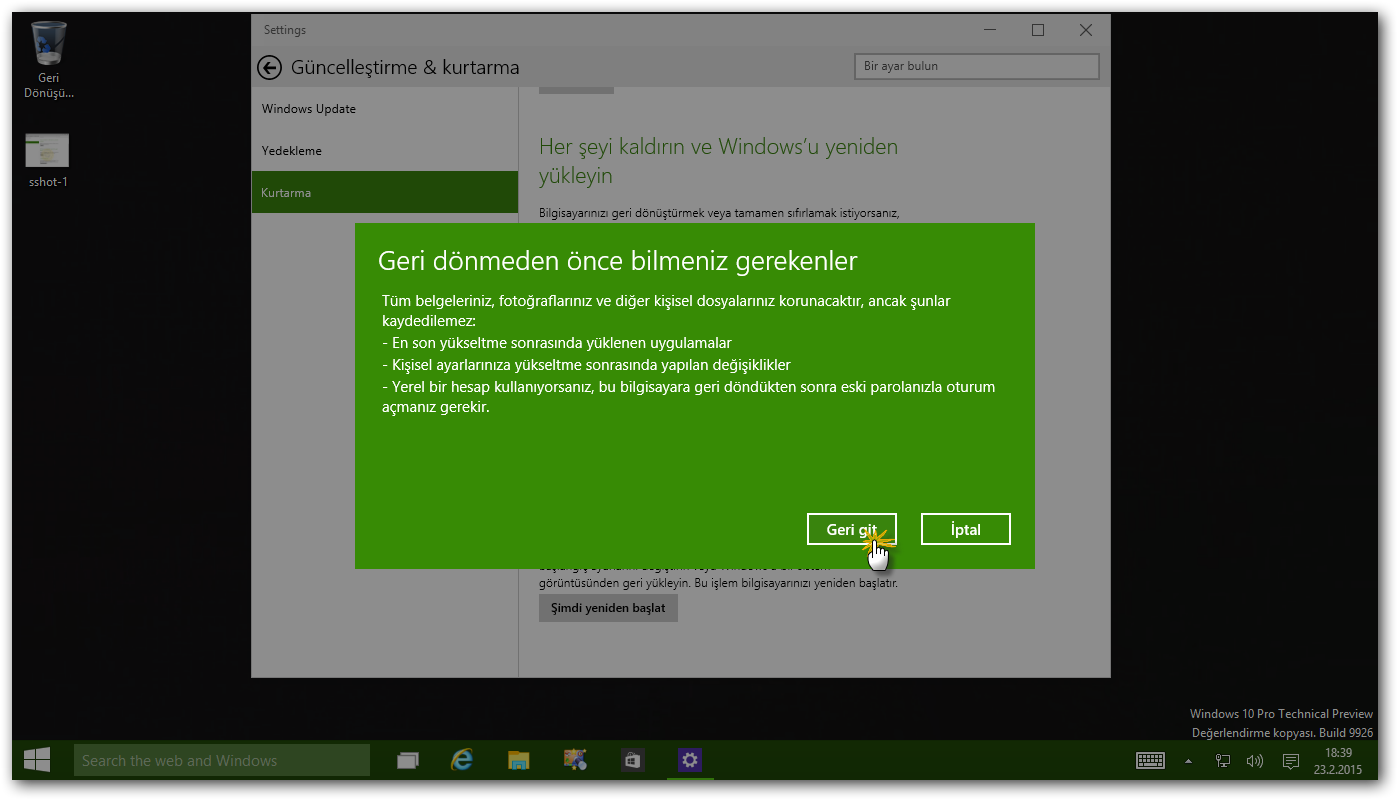
Task: Close the Settings window
Action: pos(1086,31)
